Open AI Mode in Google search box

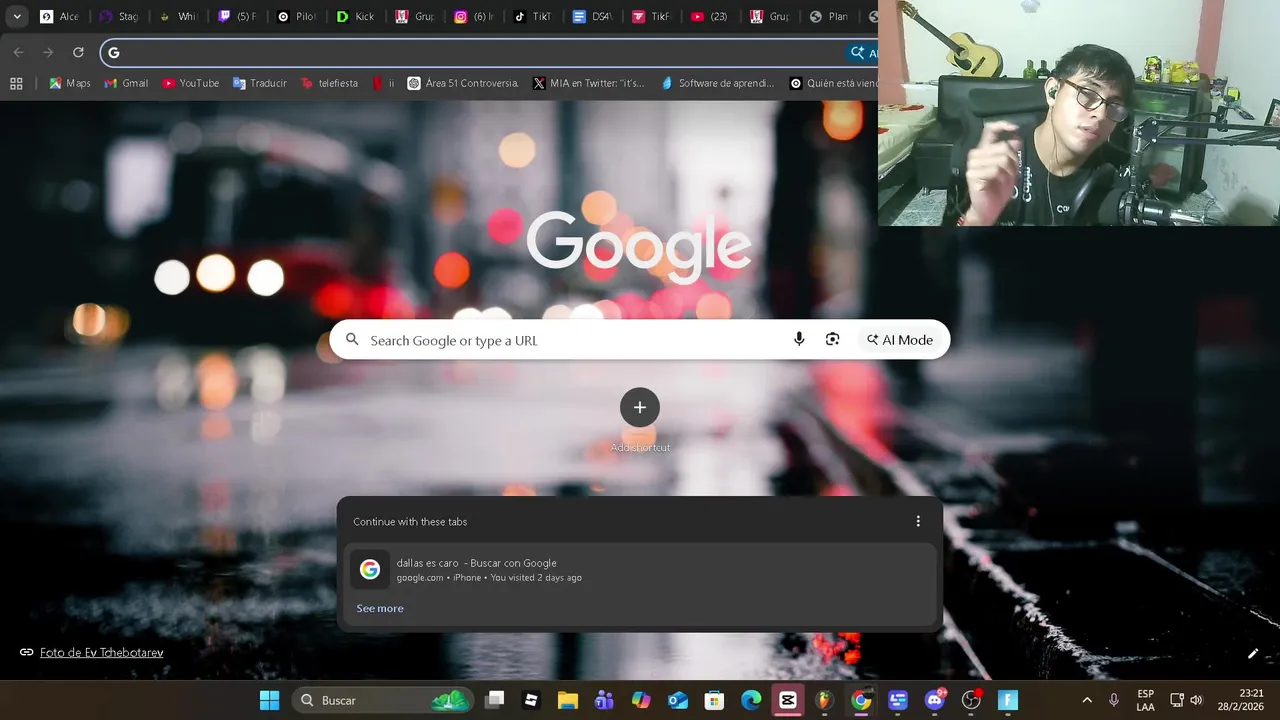click(x=900, y=340)
